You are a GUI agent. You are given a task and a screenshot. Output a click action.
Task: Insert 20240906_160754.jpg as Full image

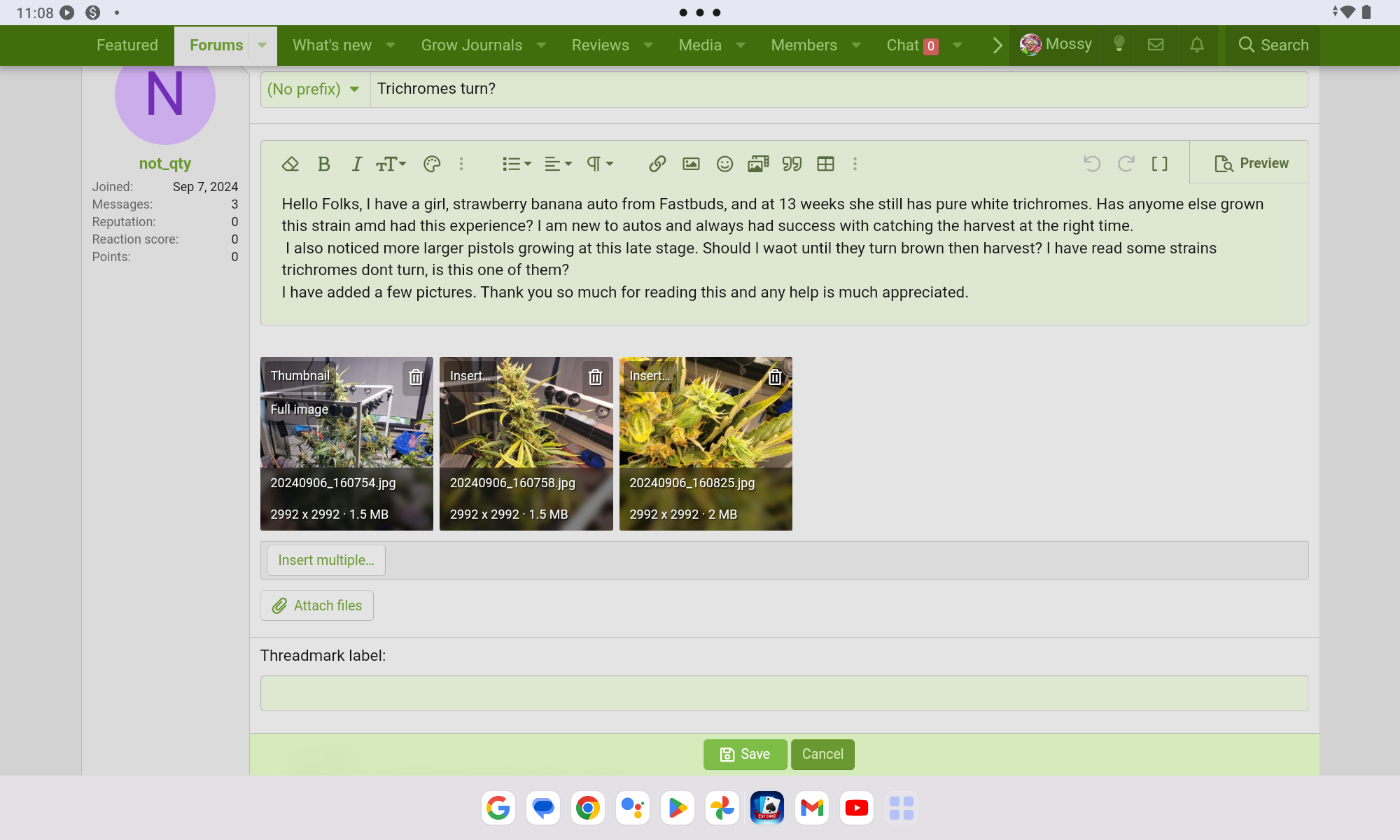point(300,409)
